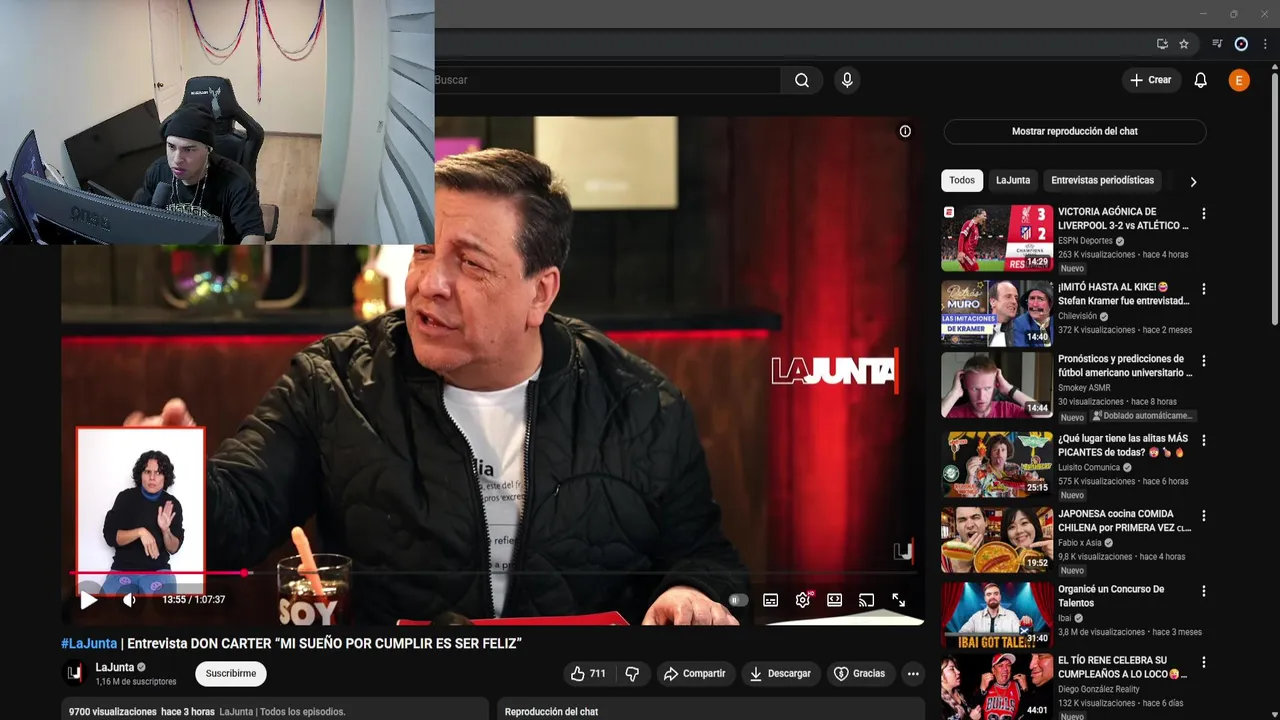Click Mostrar reproducción del chat

click(1075, 131)
